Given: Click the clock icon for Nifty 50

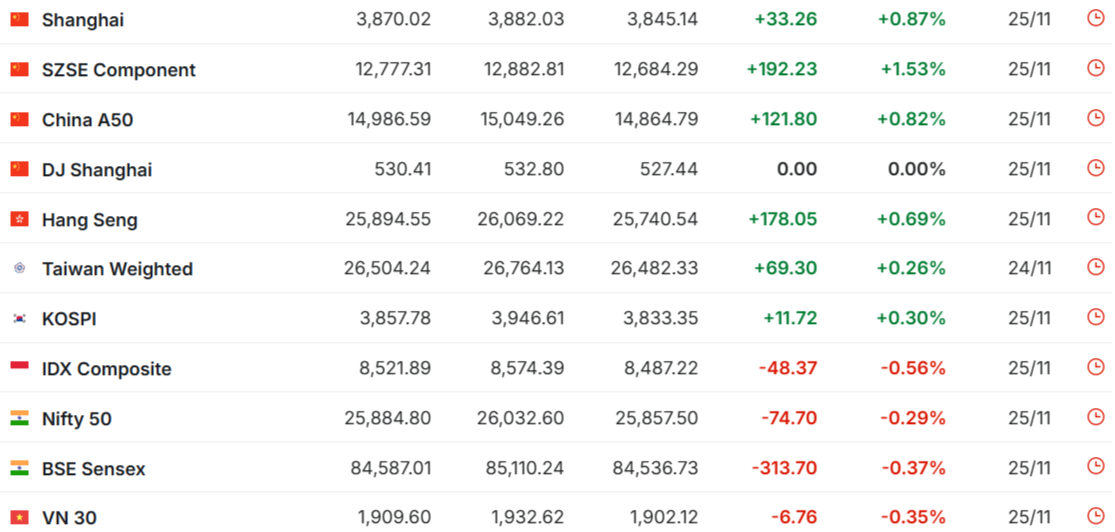Looking at the screenshot, I should click(x=1095, y=417).
